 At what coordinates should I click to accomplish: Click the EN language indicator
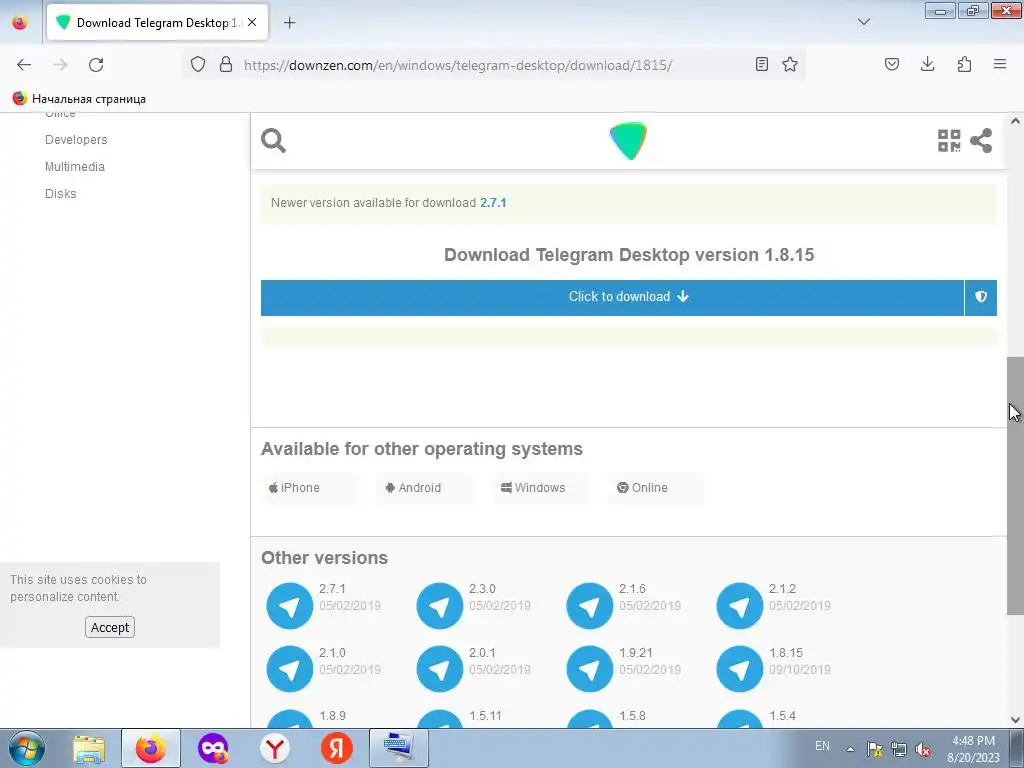[822, 746]
